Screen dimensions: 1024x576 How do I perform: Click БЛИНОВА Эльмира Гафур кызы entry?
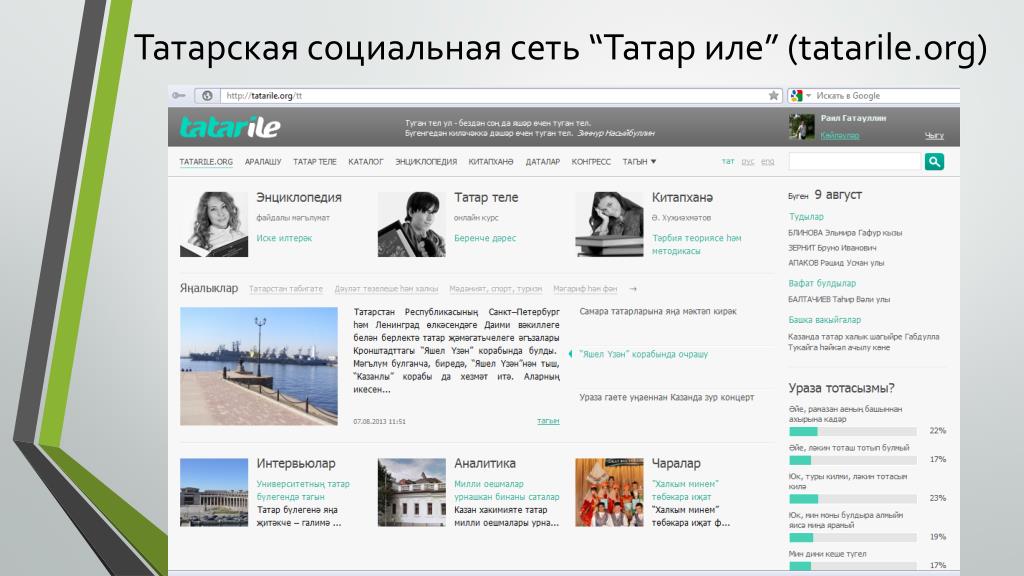(845, 233)
